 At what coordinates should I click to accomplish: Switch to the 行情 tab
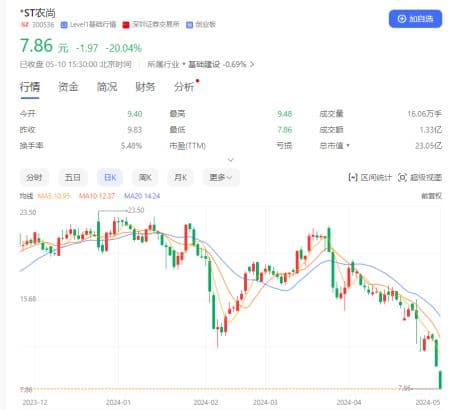click(x=30, y=87)
